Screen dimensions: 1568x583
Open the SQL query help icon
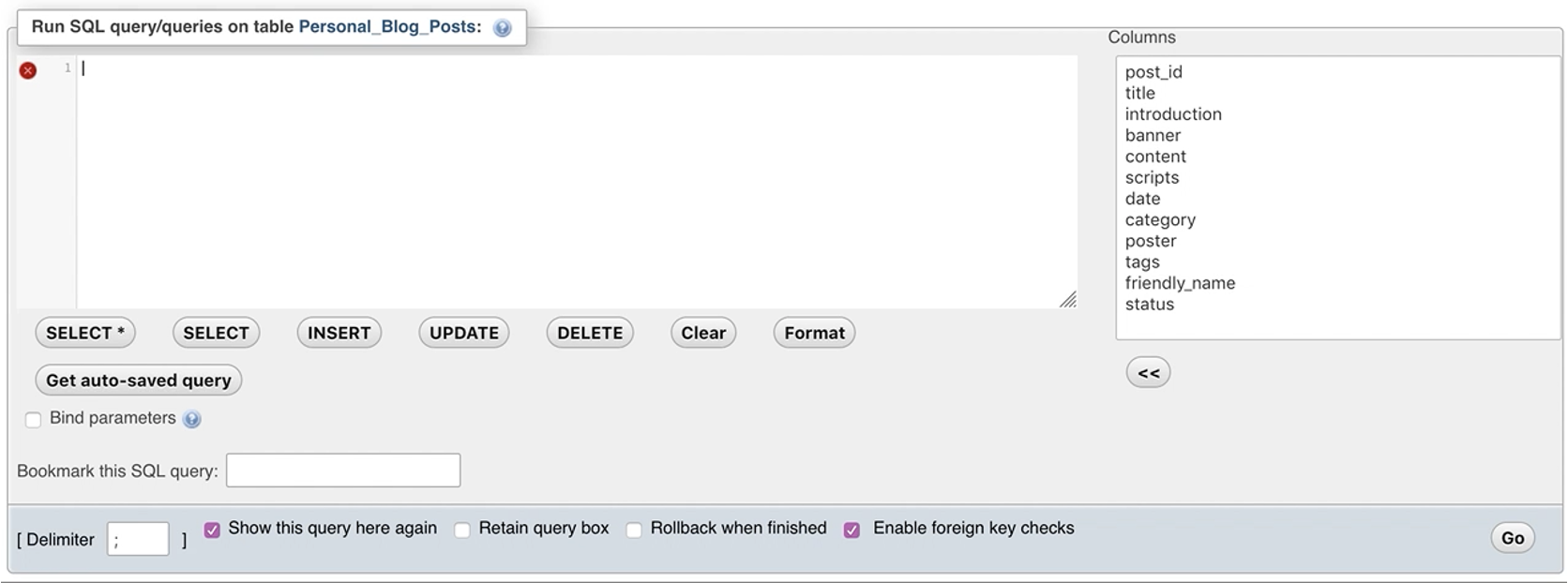503,28
